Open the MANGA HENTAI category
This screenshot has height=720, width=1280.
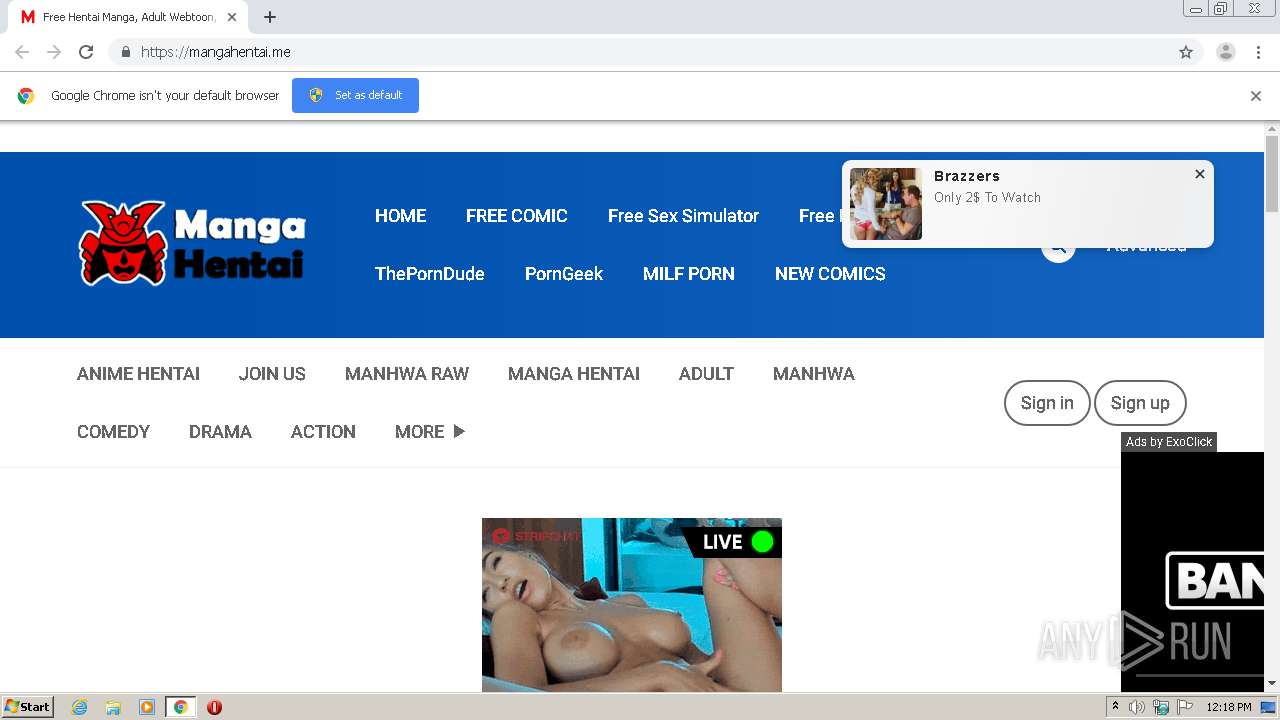pyautogui.click(x=574, y=374)
